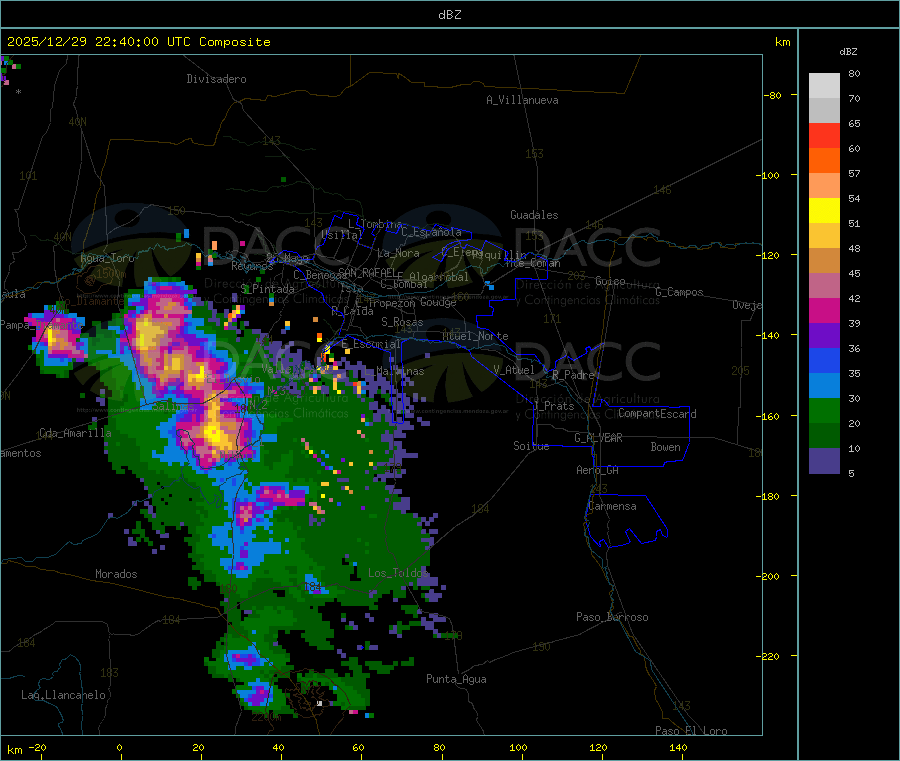Screen dimensions: 900x761
Task: Click the Atuel_Norte label
Action: pyautogui.click(x=475, y=336)
